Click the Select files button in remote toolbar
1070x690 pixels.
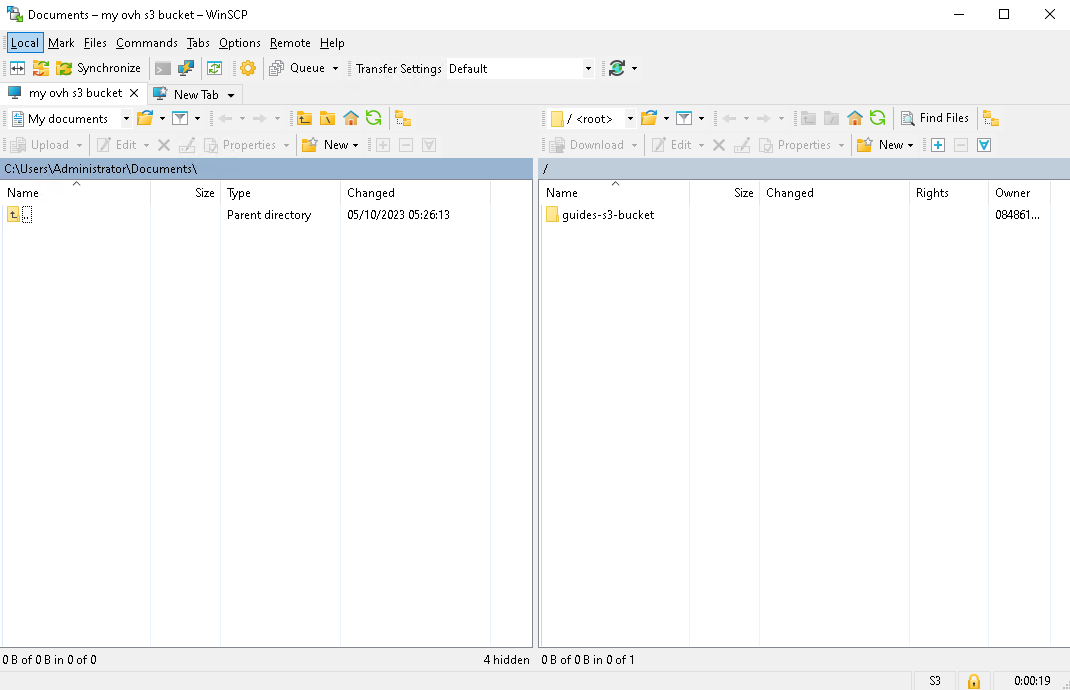937,144
